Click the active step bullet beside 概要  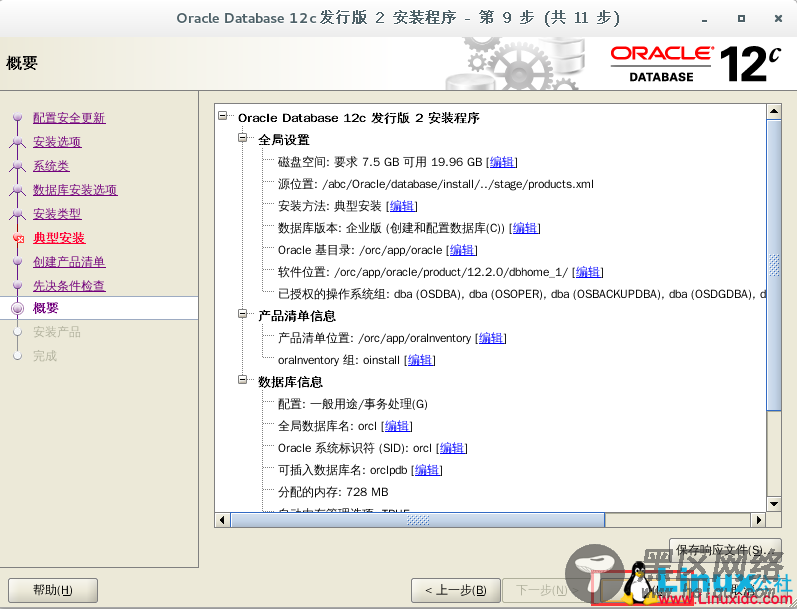[18, 308]
